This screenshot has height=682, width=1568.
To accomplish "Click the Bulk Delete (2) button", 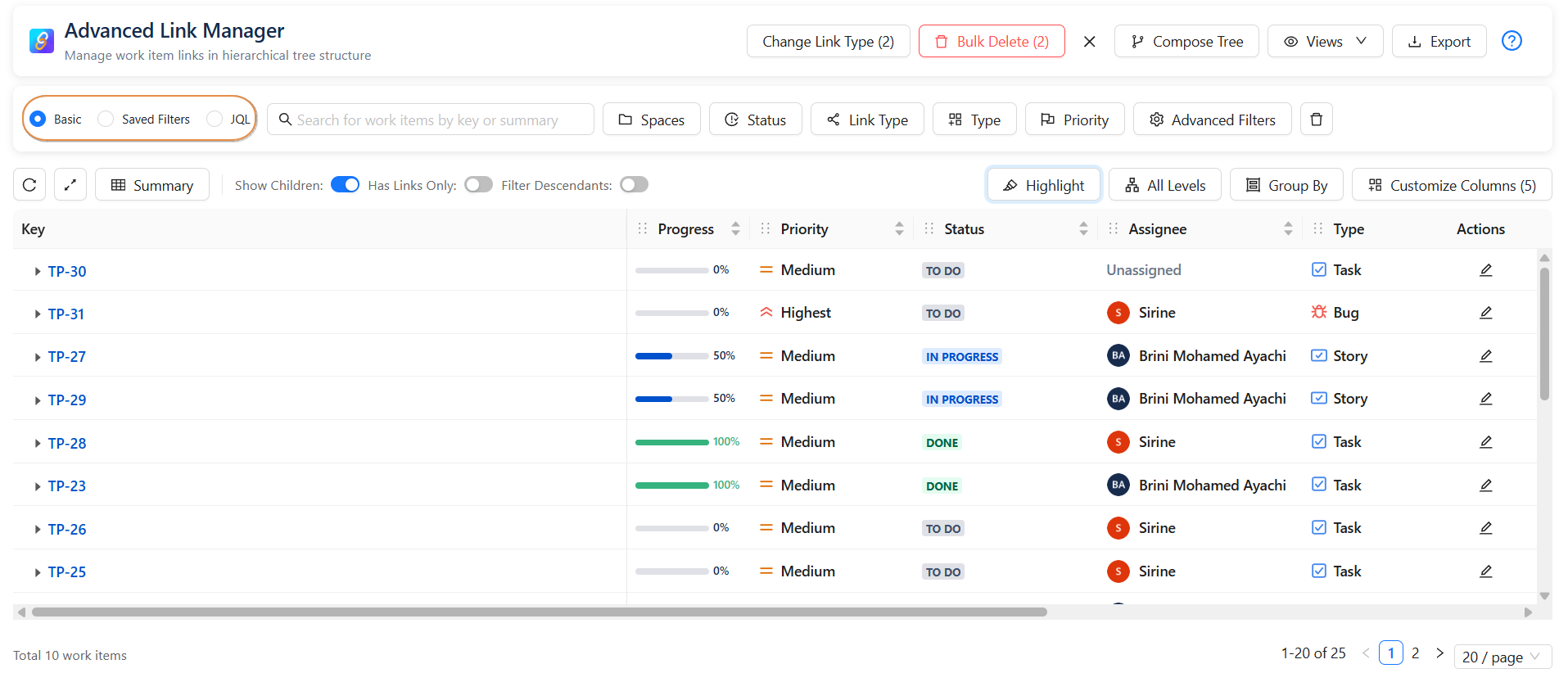I will click(x=991, y=42).
